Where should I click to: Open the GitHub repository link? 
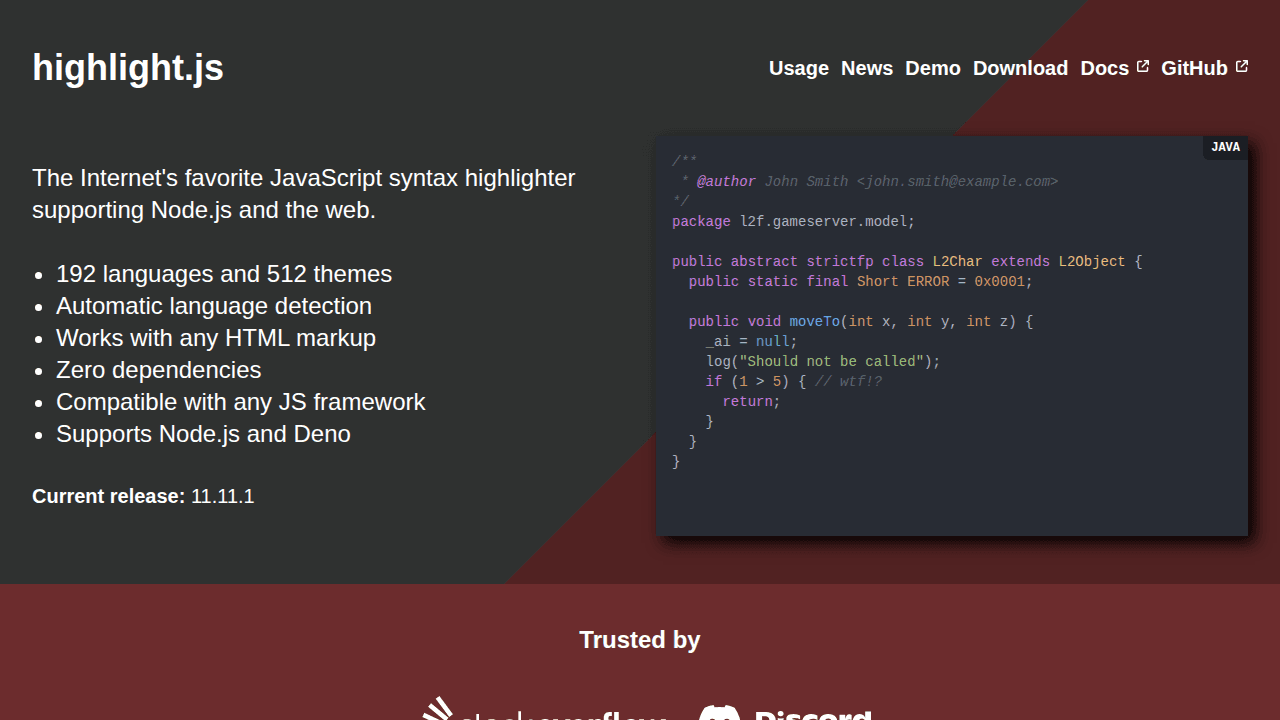click(x=1194, y=68)
